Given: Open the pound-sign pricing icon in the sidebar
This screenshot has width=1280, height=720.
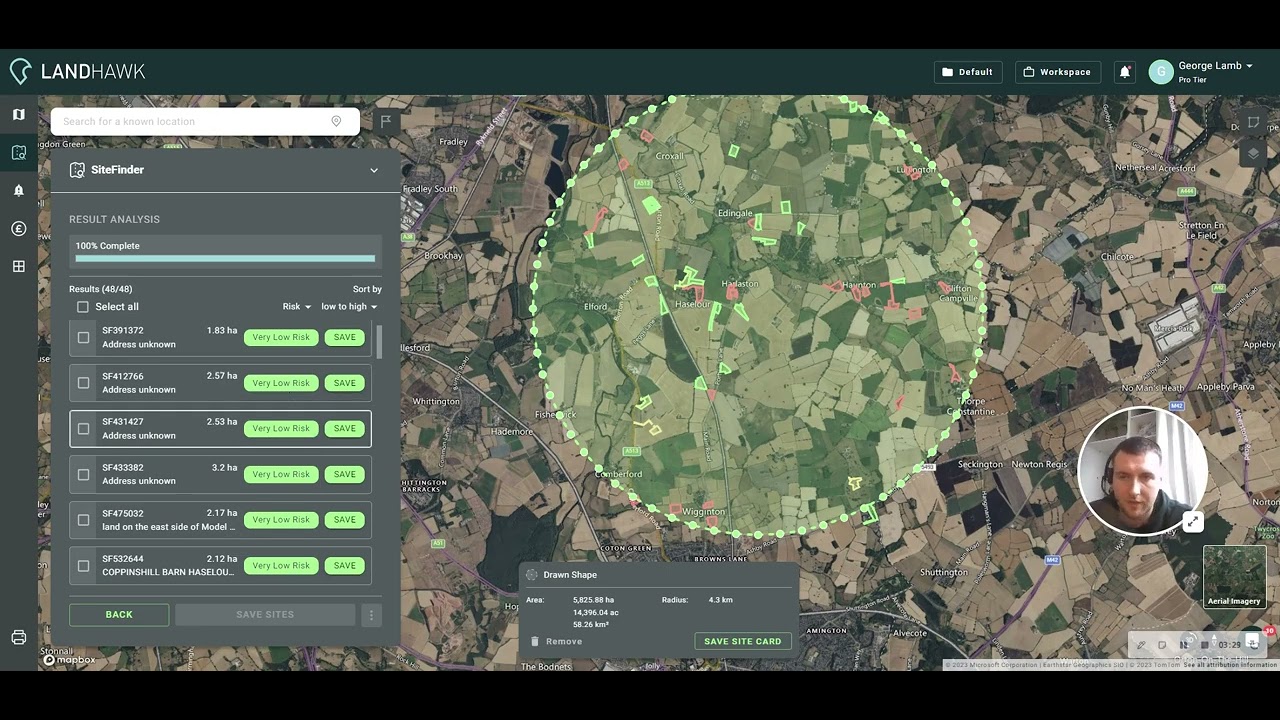Looking at the screenshot, I should (18, 229).
